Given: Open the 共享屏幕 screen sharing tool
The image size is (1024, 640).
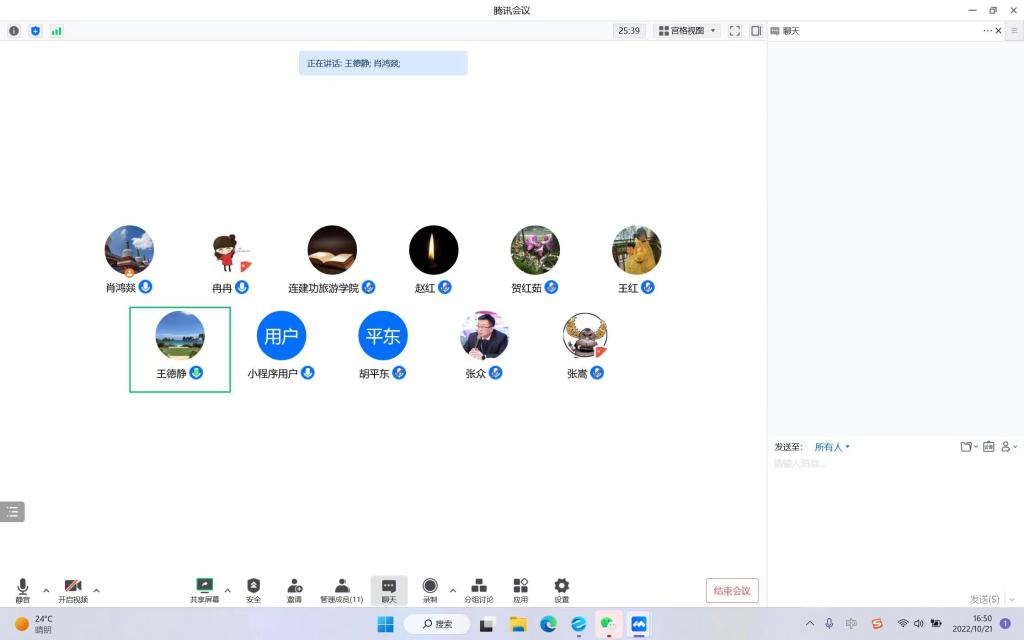Looking at the screenshot, I should click(x=205, y=589).
